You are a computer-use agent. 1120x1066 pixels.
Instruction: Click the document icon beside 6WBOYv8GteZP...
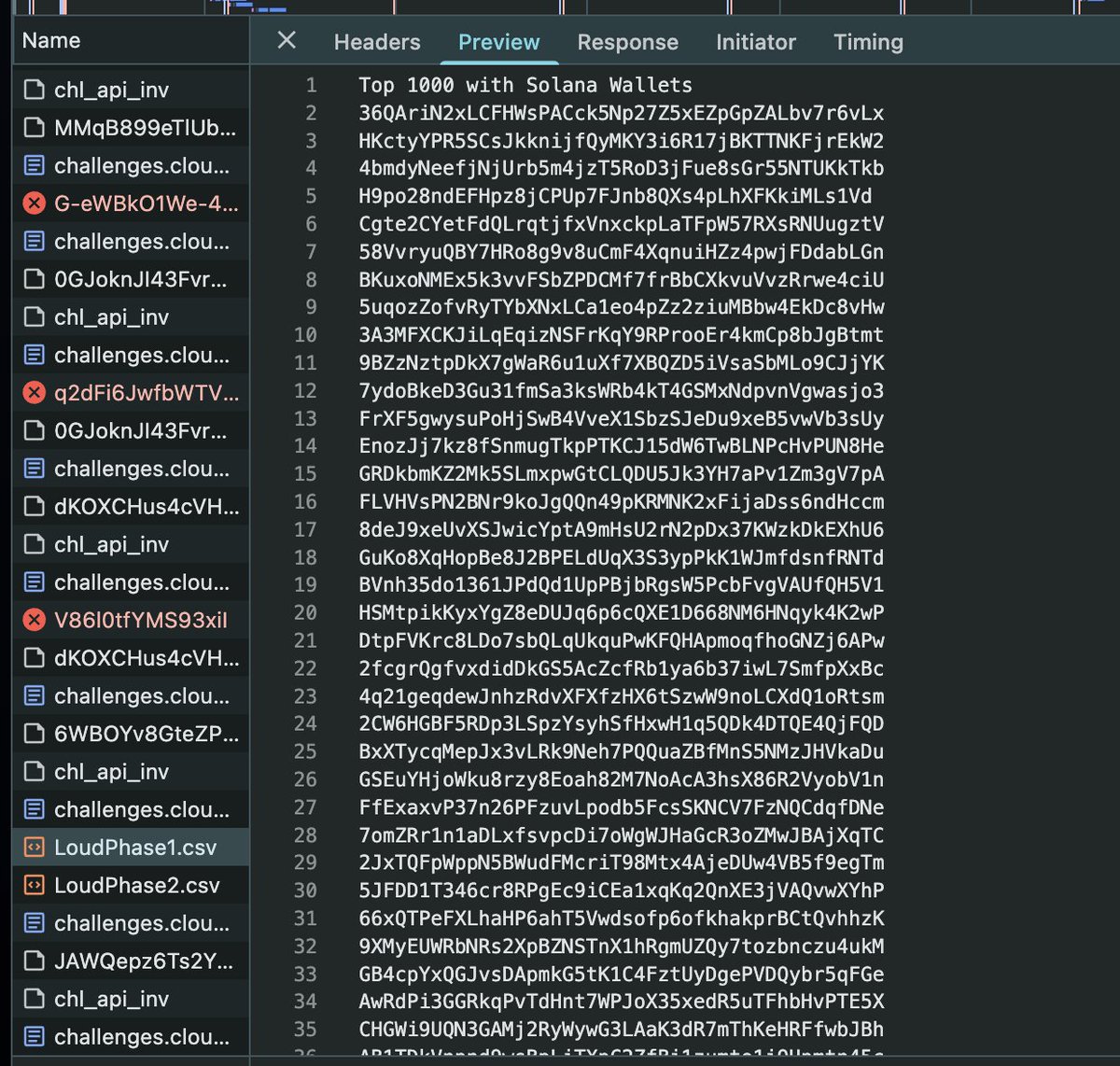35,734
